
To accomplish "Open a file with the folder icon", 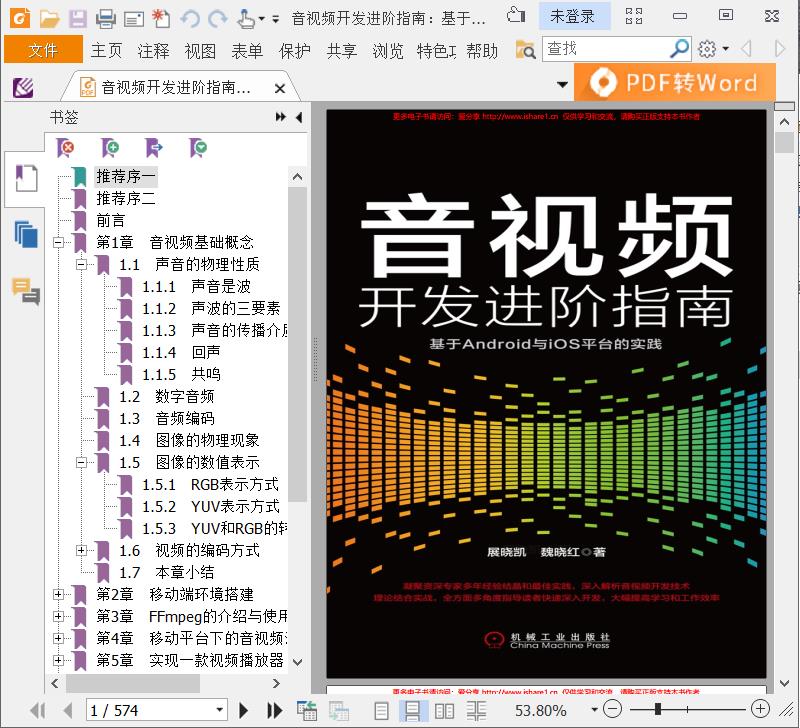I will (49, 18).
